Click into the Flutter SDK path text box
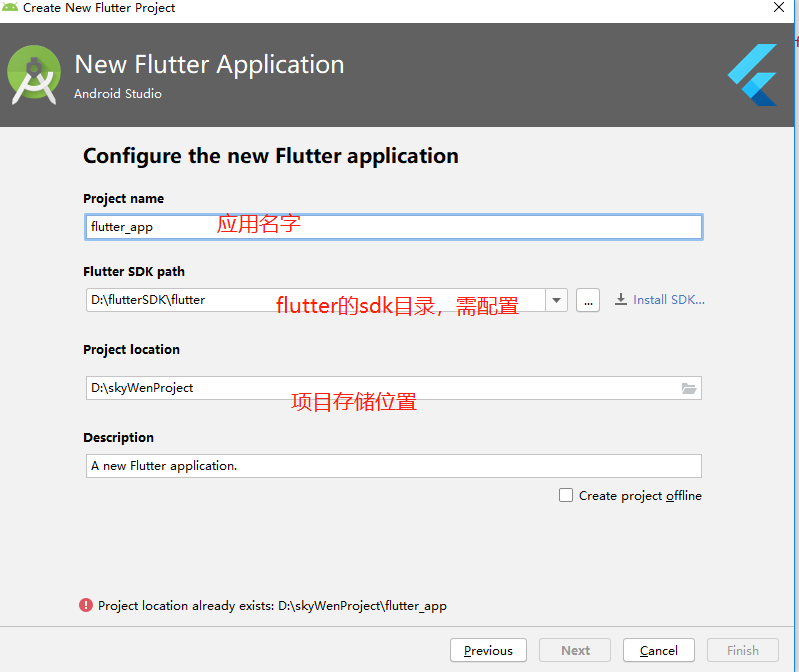This screenshot has width=799, height=672. (315, 299)
